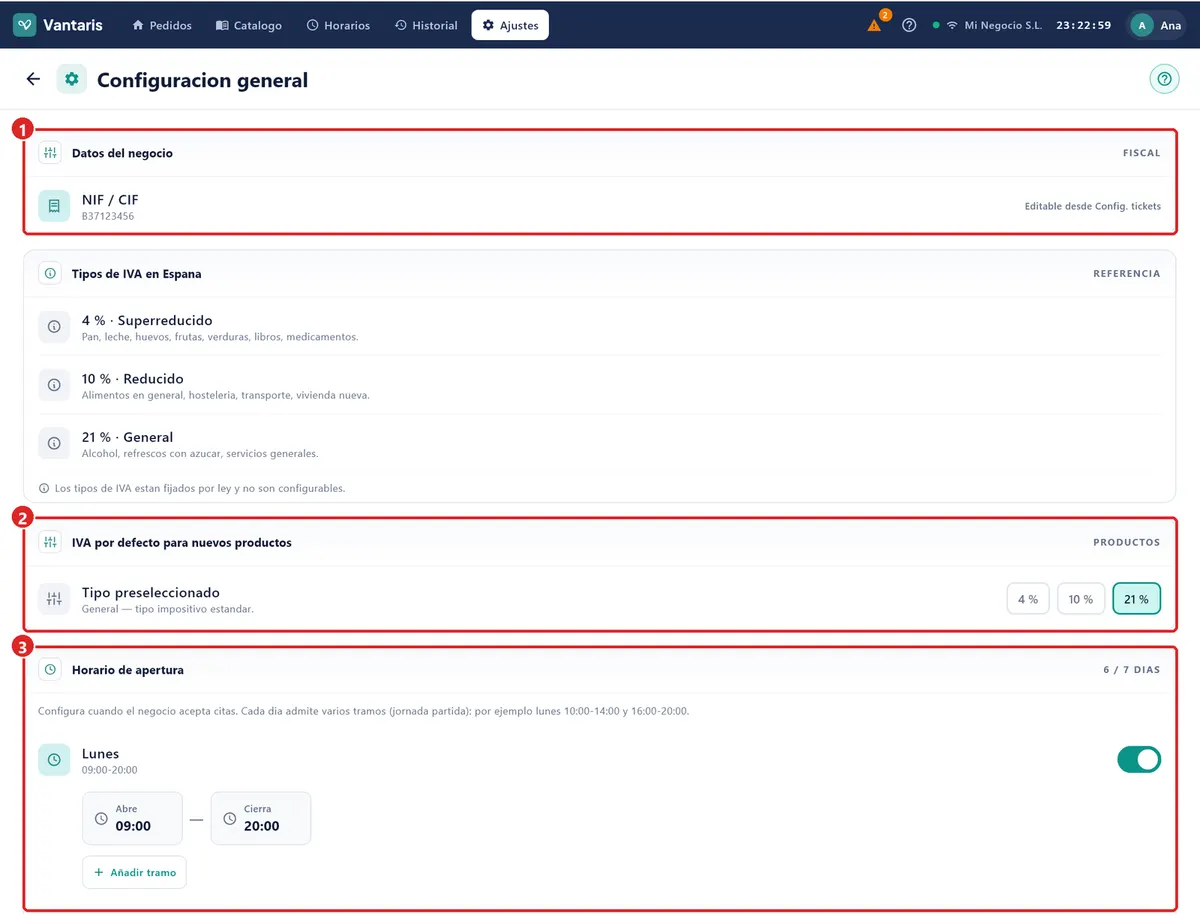The height and width of the screenshot is (914, 1200).
Task: Click clock icon beside Horario de apertura
Action: 50,669
